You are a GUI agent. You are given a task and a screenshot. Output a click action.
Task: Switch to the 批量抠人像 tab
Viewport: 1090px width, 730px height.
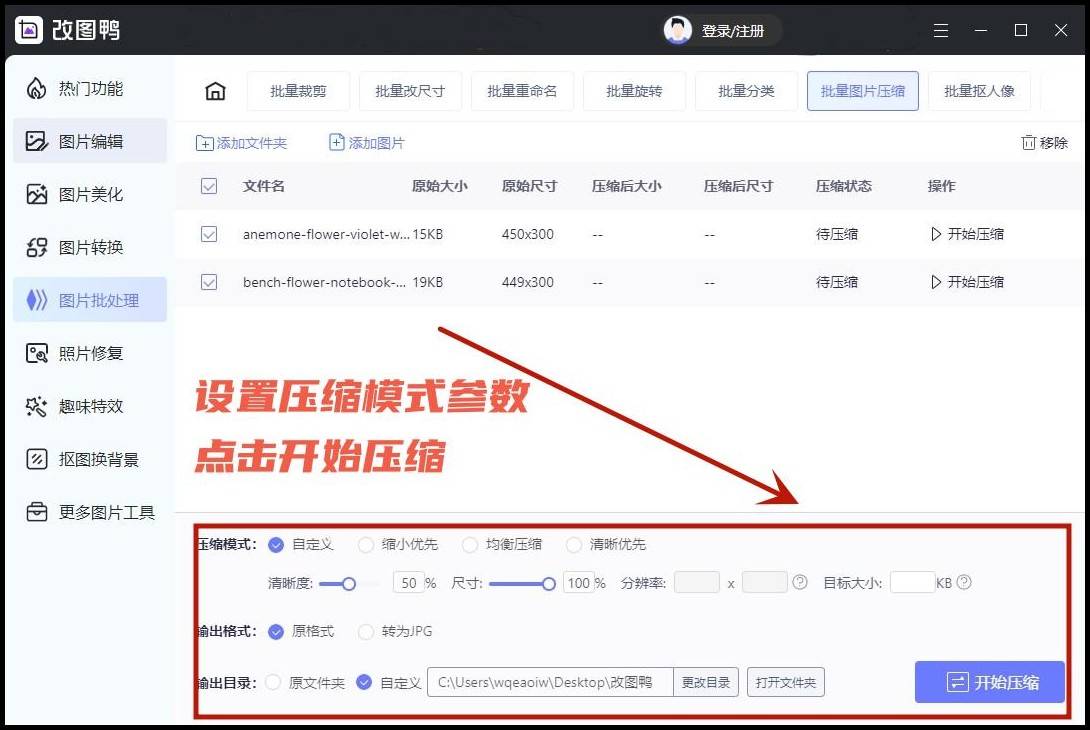[x=979, y=90]
